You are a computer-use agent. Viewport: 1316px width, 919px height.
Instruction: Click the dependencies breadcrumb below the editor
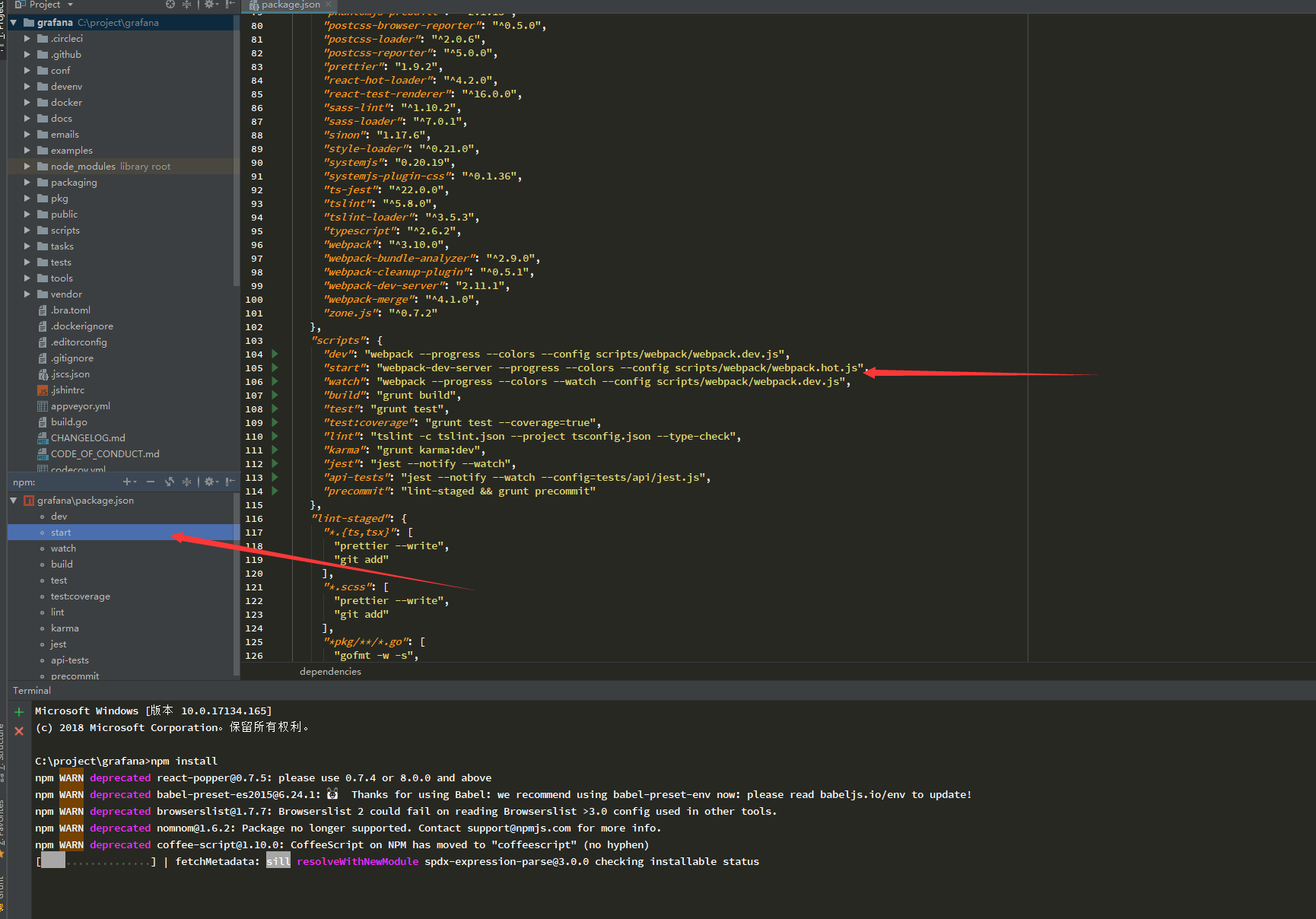point(330,671)
